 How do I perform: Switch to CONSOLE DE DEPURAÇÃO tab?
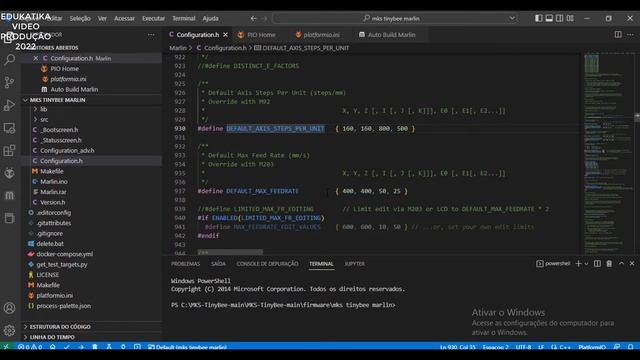click(267, 264)
